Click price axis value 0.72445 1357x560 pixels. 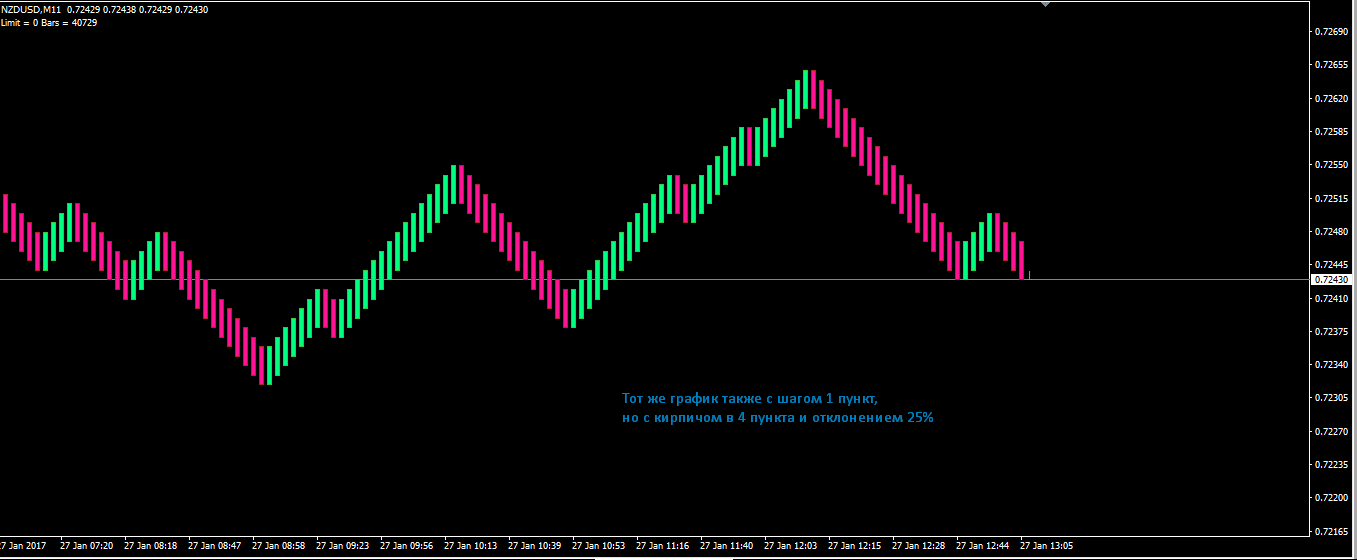pos(1331,265)
